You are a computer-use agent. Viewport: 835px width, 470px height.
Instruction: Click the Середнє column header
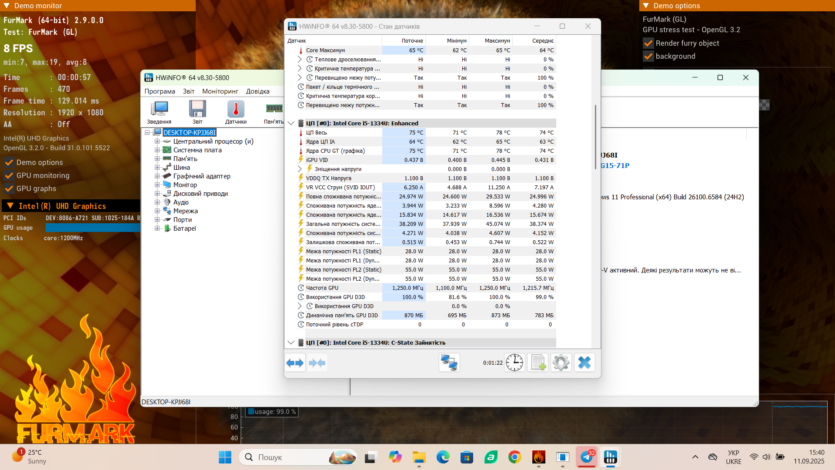[x=534, y=40]
